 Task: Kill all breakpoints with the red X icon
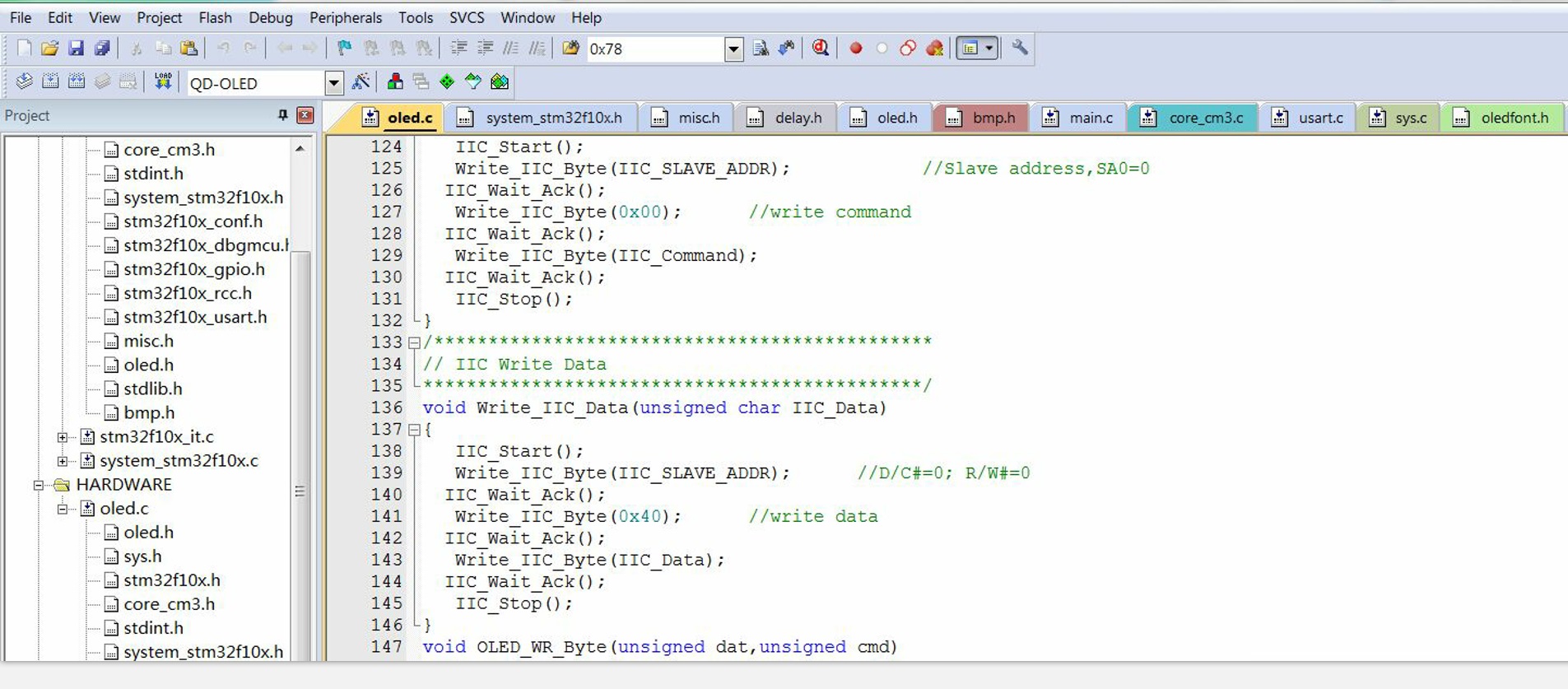click(x=934, y=49)
